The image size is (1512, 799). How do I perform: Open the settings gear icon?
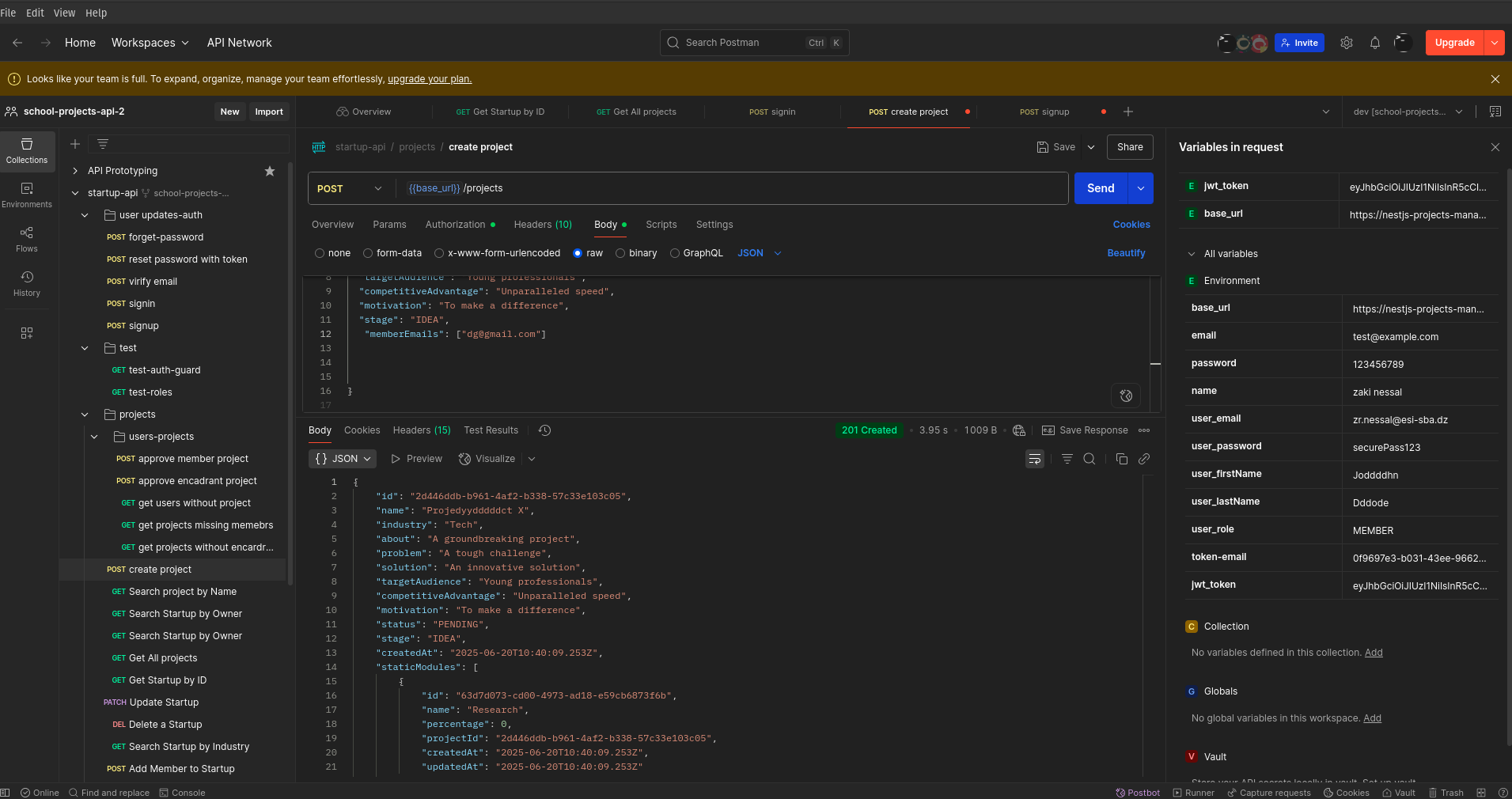click(x=1347, y=43)
